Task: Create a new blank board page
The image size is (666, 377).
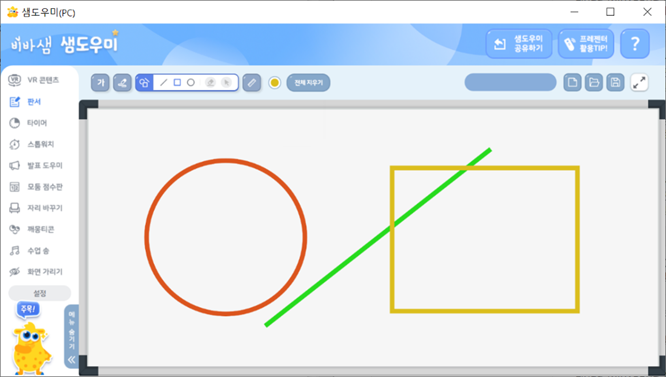Action: click(572, 82)
